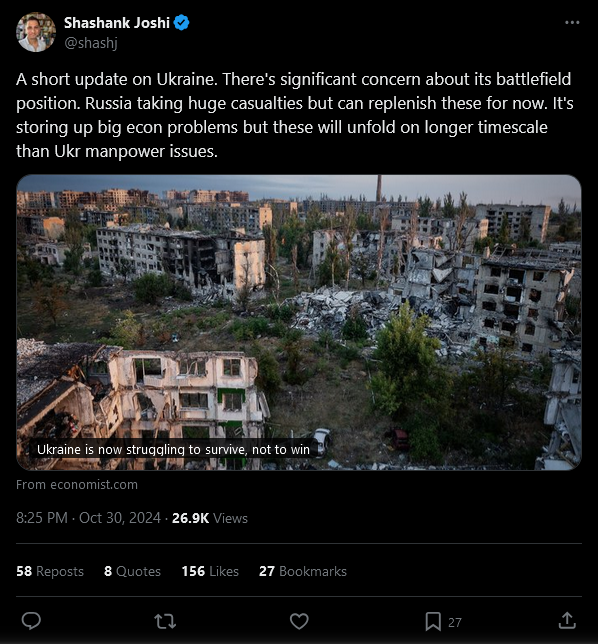Click the 'From economist.com' source link
Screen dimensions: 598x644
pyautogui.click(x=77, y=485)
